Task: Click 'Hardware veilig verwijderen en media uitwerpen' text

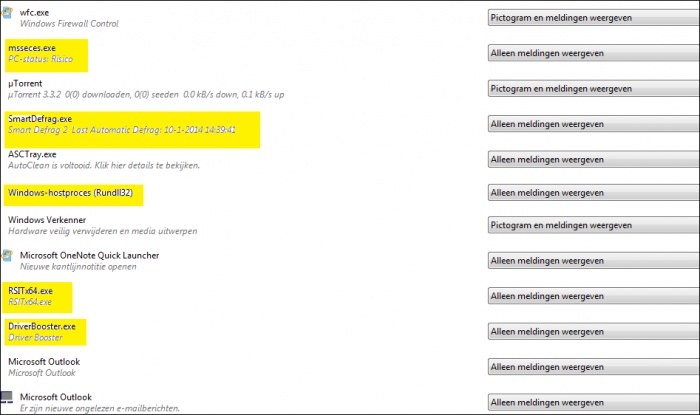Action: pos(103,231)
